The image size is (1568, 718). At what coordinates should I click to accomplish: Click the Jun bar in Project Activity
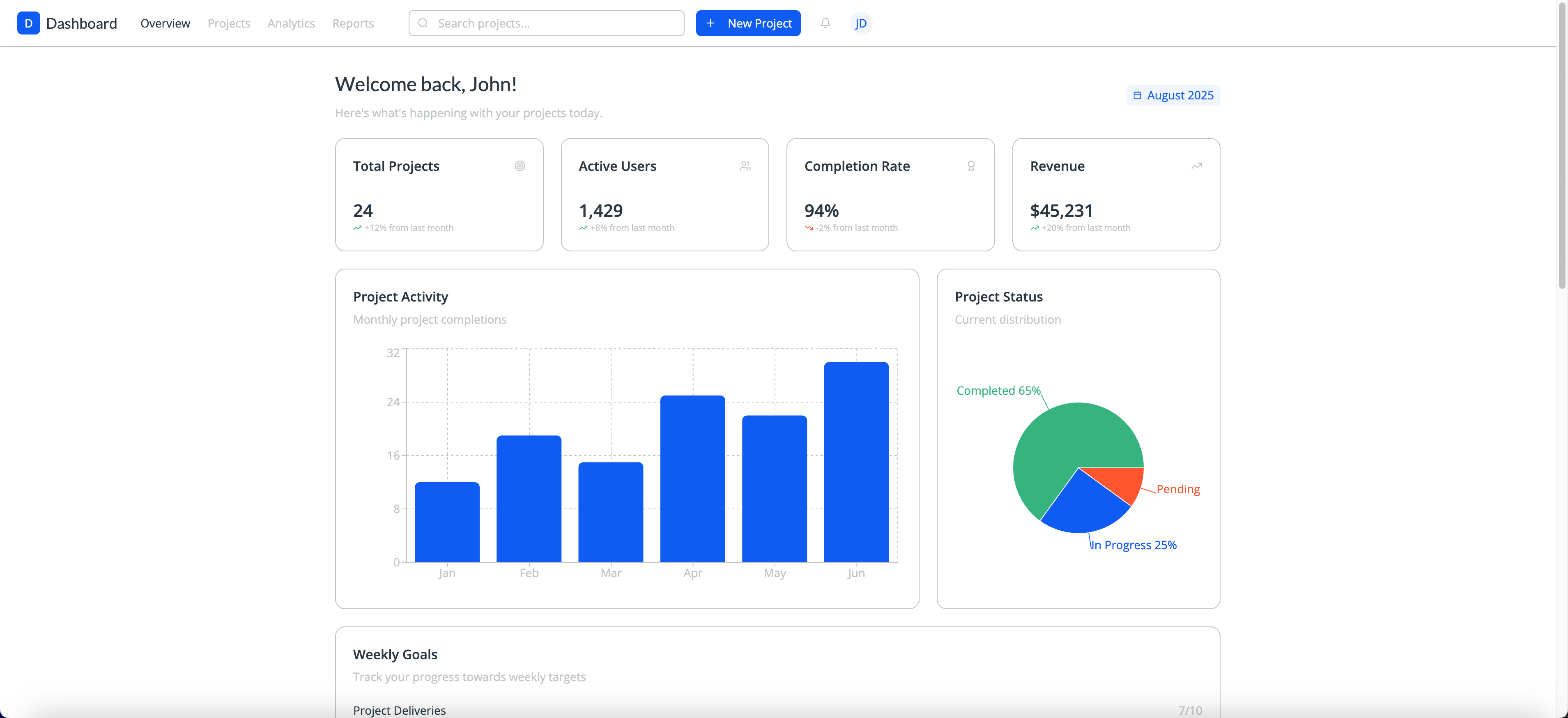click(856, 463)
